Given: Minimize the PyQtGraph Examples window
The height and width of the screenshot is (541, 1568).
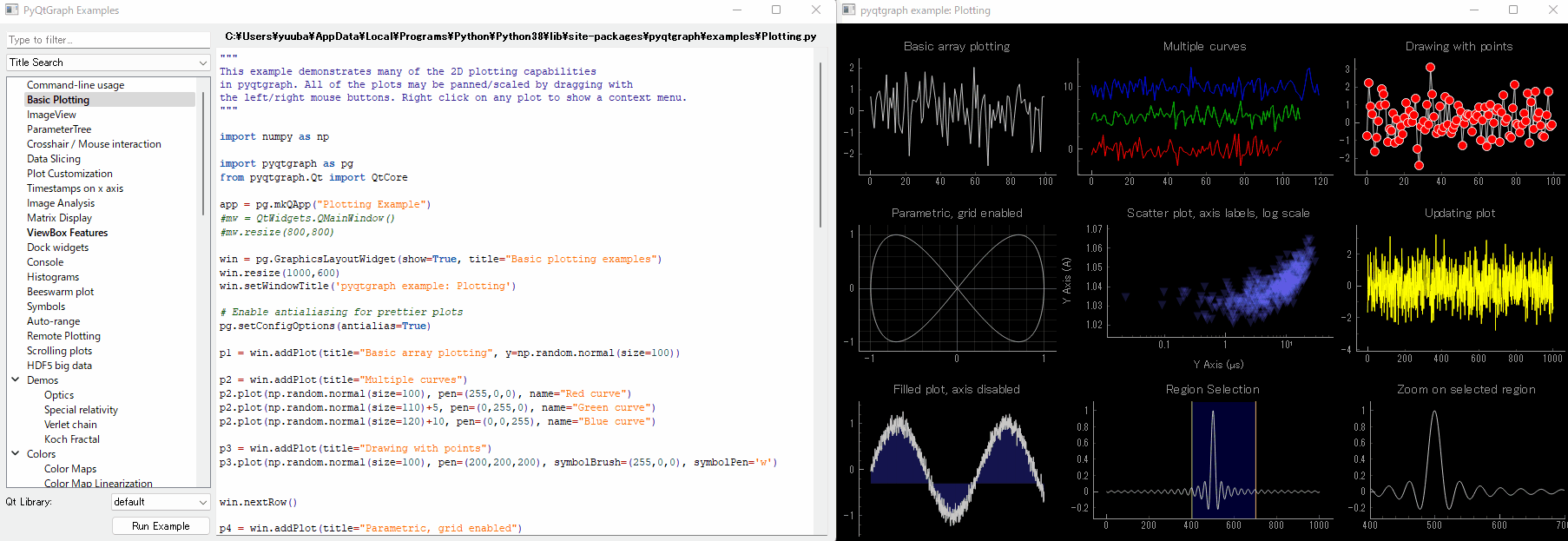Looking at the screenshot, I should click(737, 10).
